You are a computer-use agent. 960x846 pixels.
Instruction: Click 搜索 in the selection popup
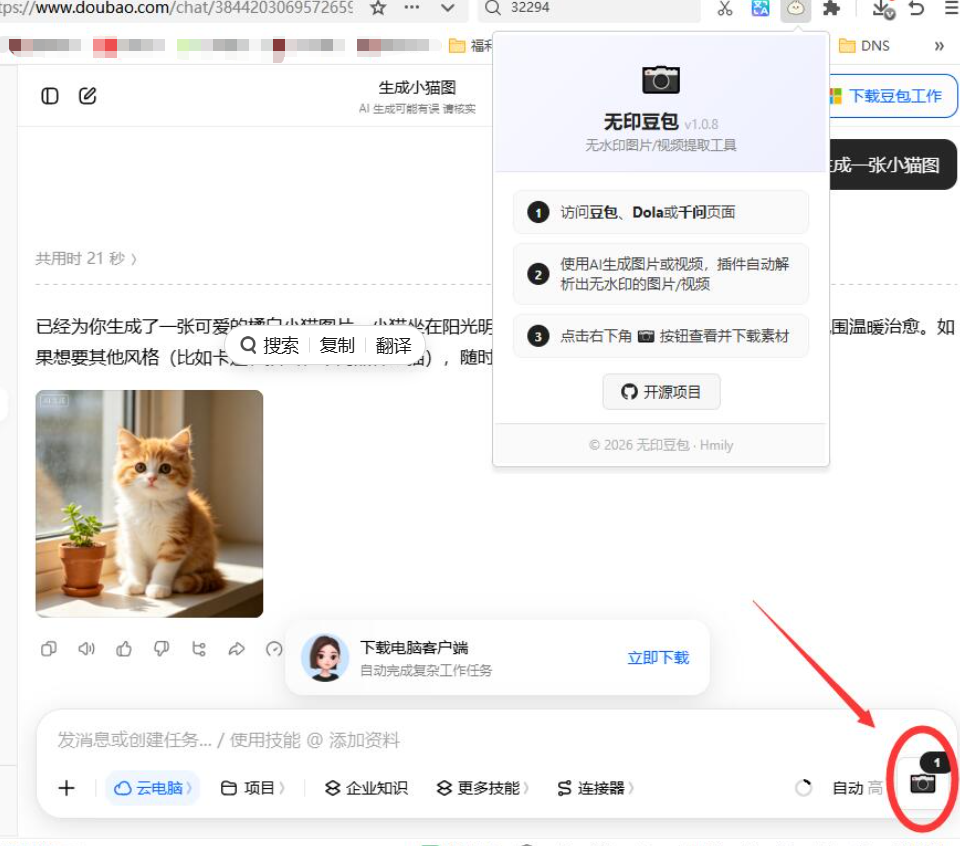tap(270, 346)
